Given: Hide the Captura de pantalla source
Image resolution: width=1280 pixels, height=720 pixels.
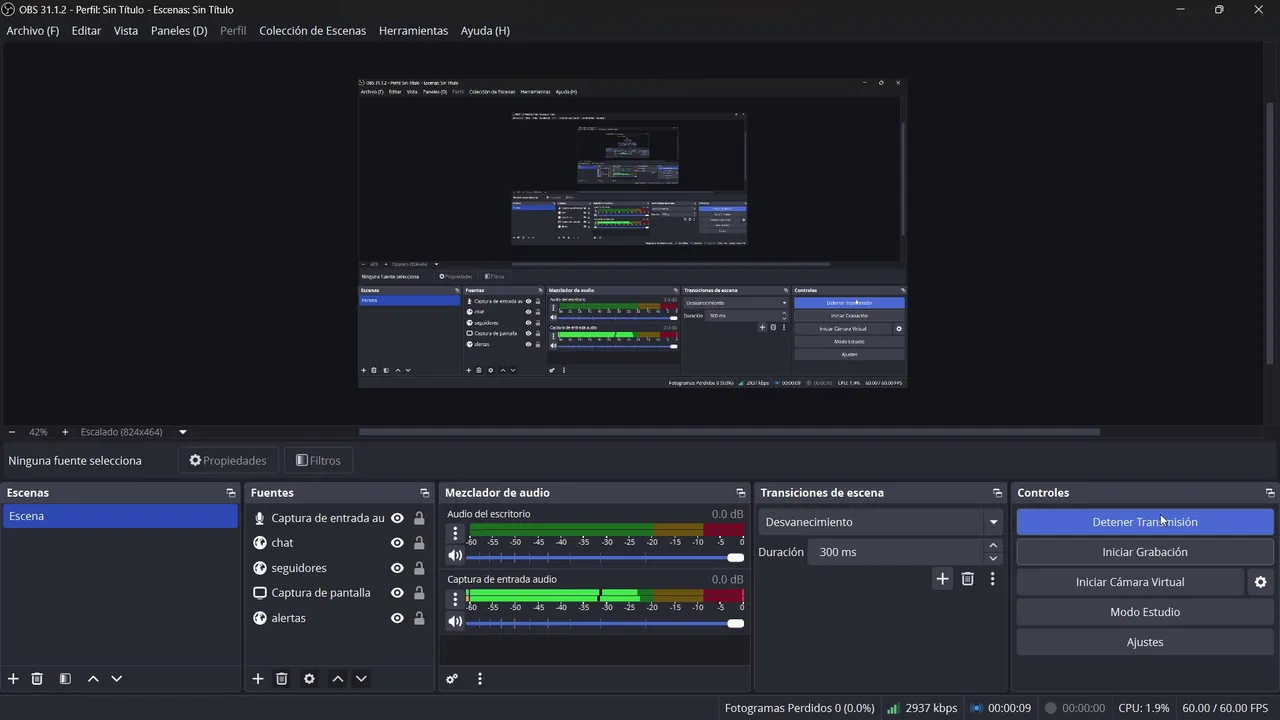Looking at the screenshot, I should (x=397, y=593).
